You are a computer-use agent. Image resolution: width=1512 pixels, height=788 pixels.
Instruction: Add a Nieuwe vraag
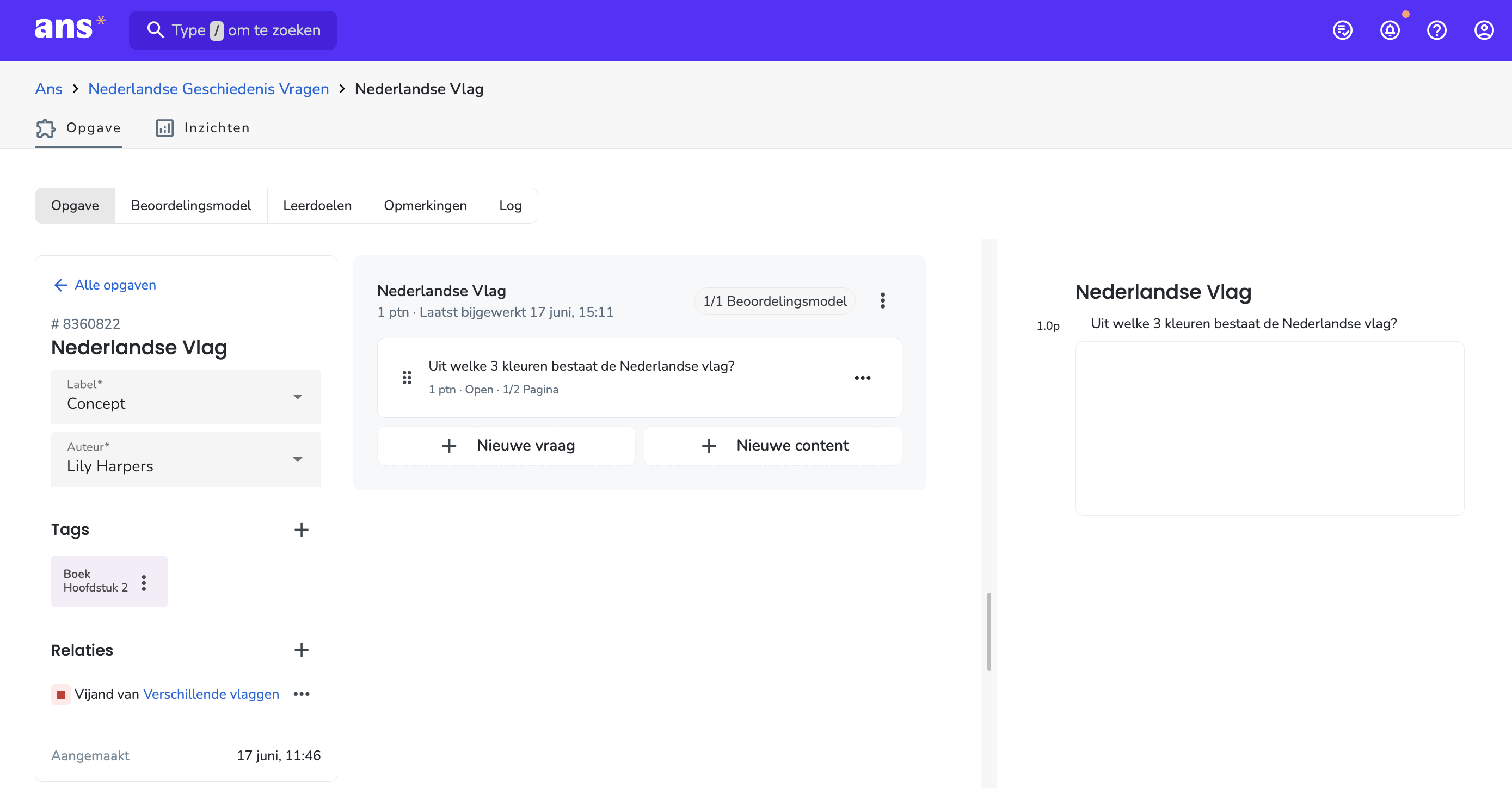pos(506,446)
